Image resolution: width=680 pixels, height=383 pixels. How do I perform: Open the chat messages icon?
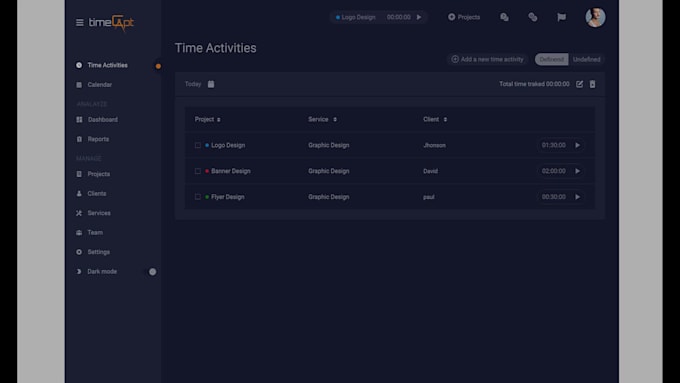tap(504, 17)
